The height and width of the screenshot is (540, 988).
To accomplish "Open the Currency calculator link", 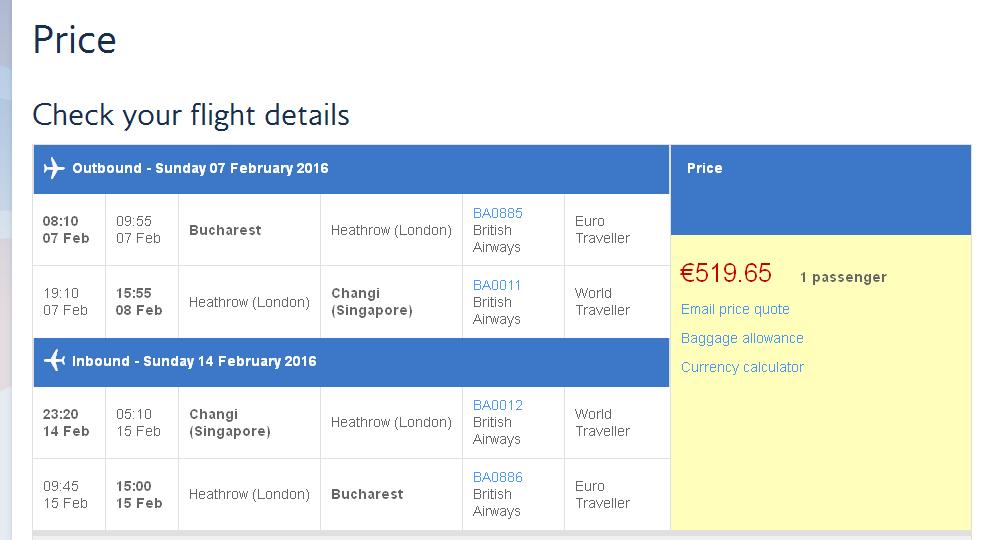I will (x=742, y=367).
